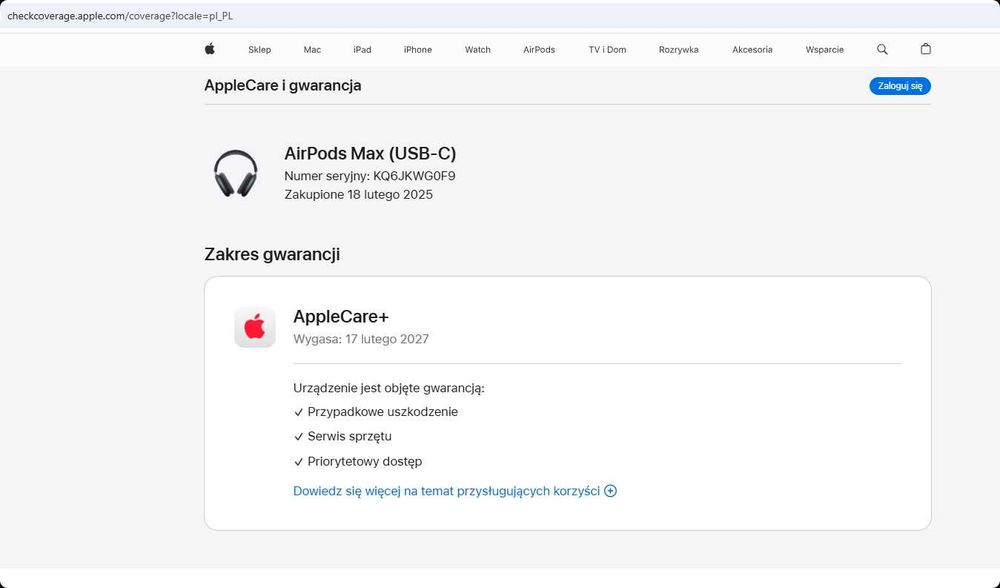Open the Mac menu
Image resolution: width=1000 pixels, height=588 pixels.
[312, 50]
